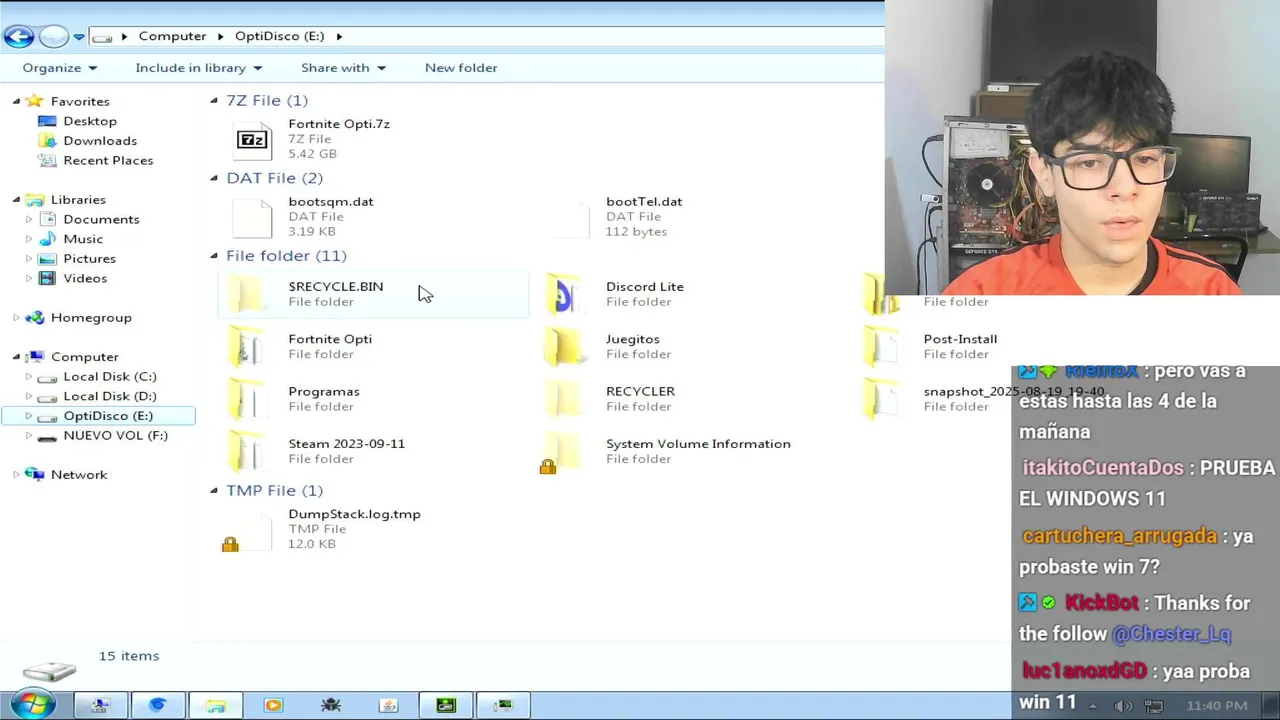The image size is (1280, 720).
Task: Select Homegroup in the navigation pane
Action: point(91,318)
